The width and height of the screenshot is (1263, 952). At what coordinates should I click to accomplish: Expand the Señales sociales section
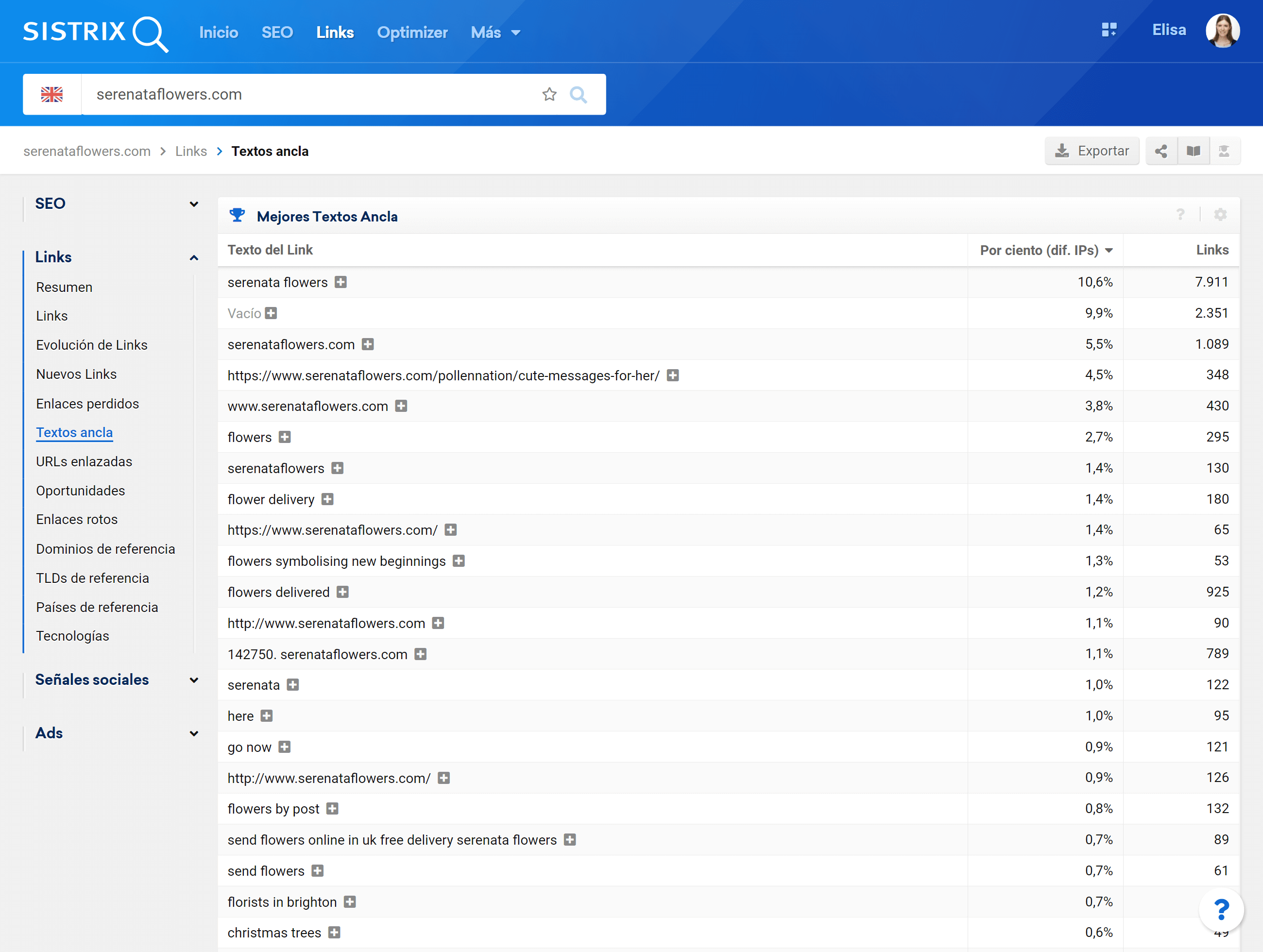193,680
